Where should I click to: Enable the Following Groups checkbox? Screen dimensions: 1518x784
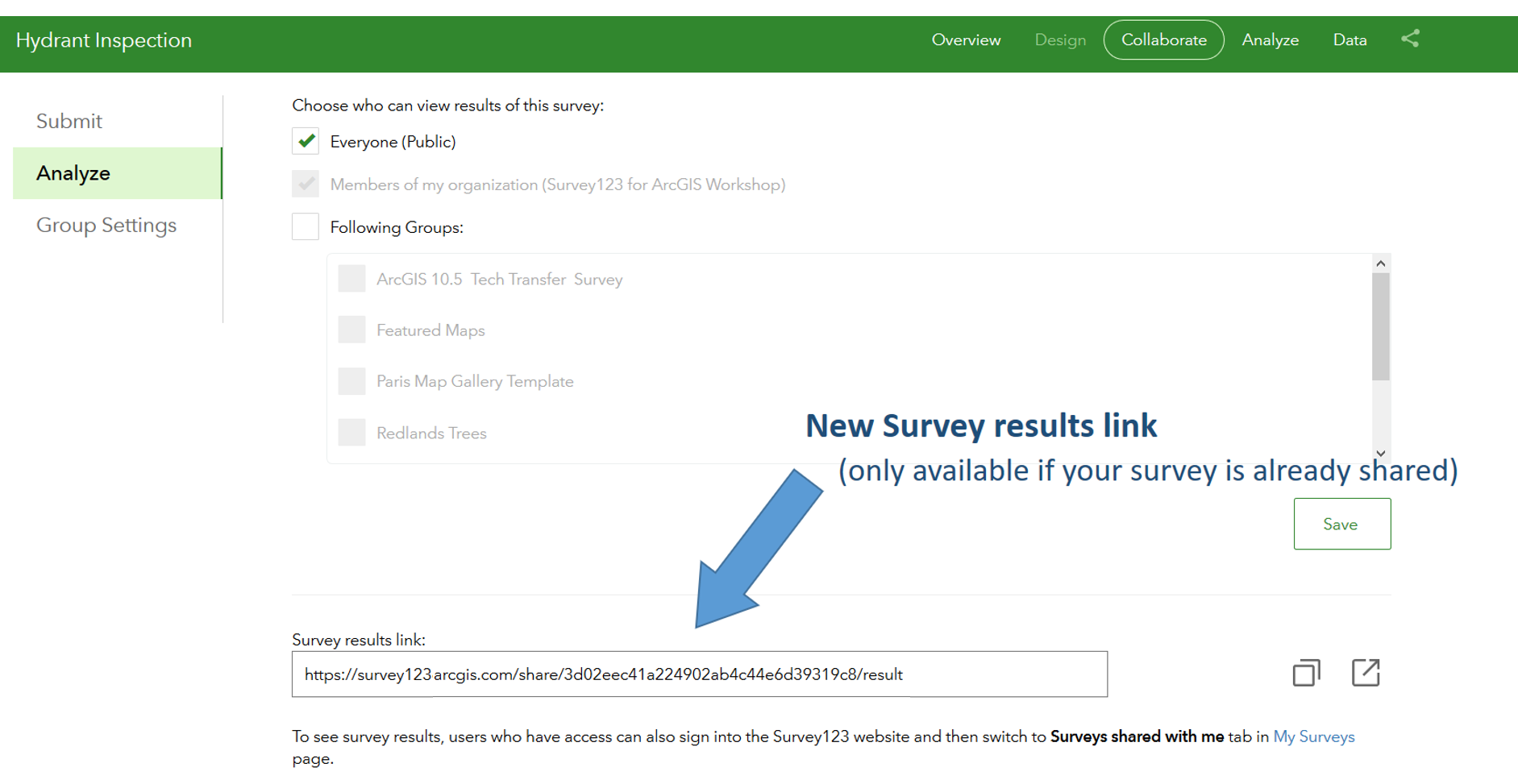306,227
